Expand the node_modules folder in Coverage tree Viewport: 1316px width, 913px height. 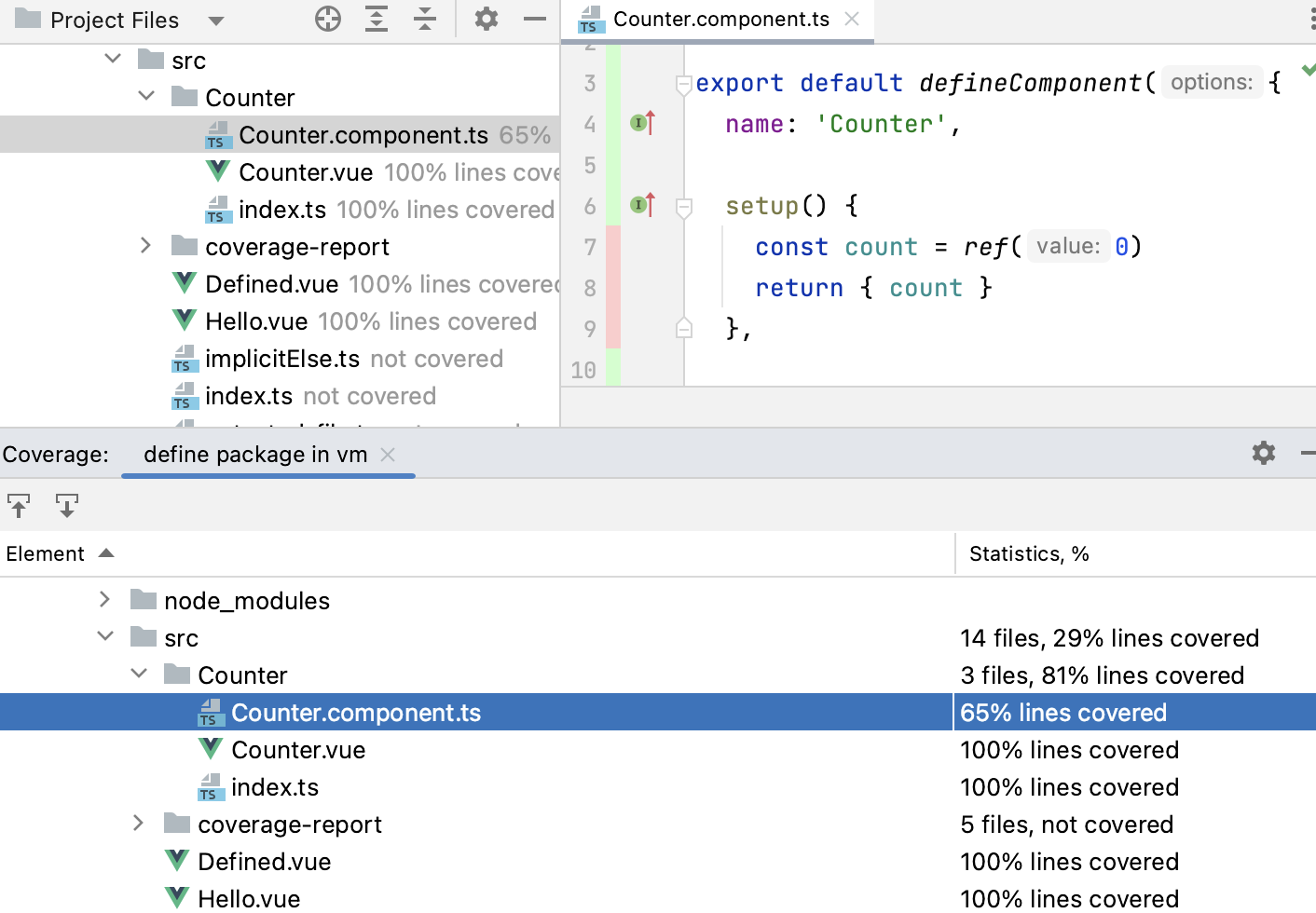point(104,600)
